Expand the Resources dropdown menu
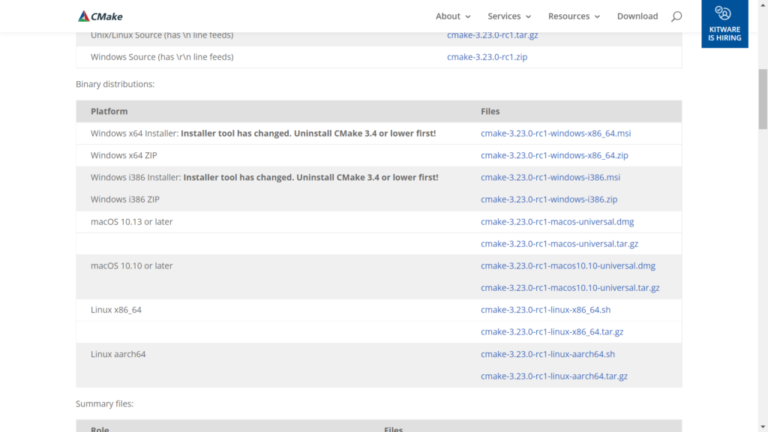The height and width of the screenshot is (432, 768). point(574,16)
